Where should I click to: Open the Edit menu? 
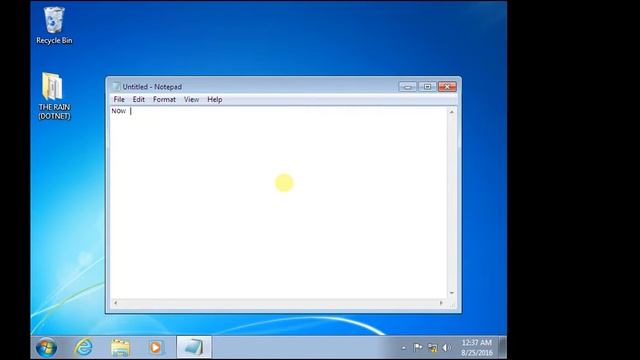pyautogui.click(x=139, y=100)
